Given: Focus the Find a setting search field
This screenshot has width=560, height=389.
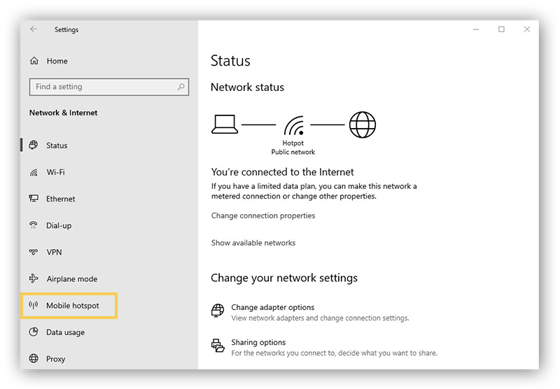Looking at the screenshot, I should tap(109, 87).
